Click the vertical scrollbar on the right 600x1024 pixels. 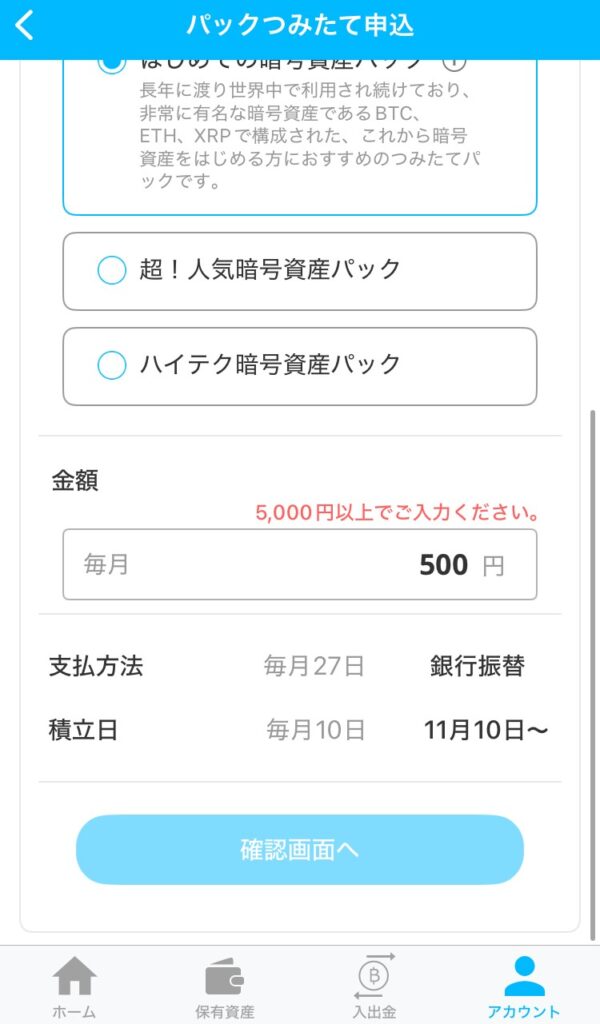tap(593, 670)
